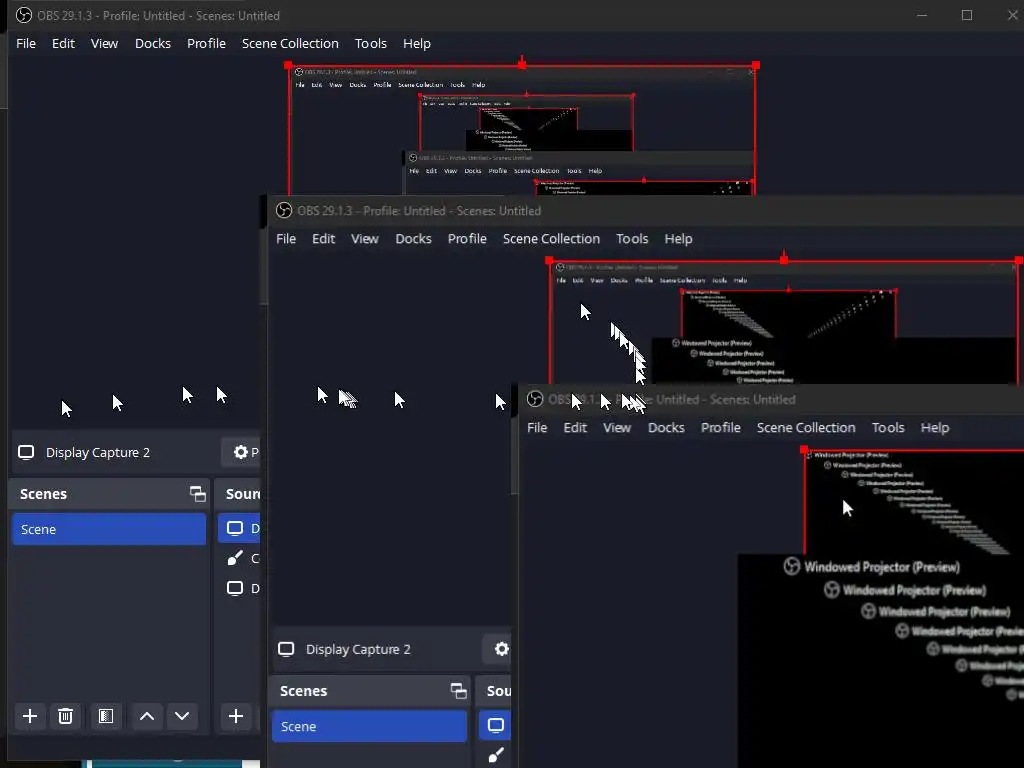The height and width of the screenshot is (768, 1024).
Task: Click the monitor icon beside main Display Capture 2
Action: click(26, 453)
